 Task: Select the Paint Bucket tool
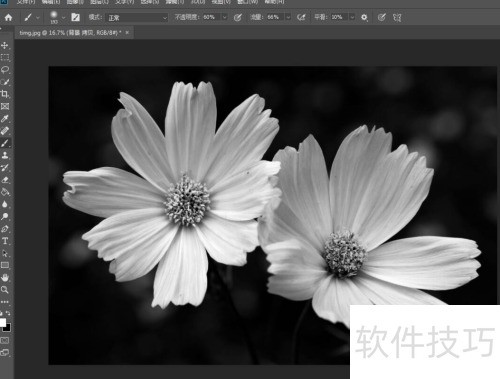pos(5,192)
